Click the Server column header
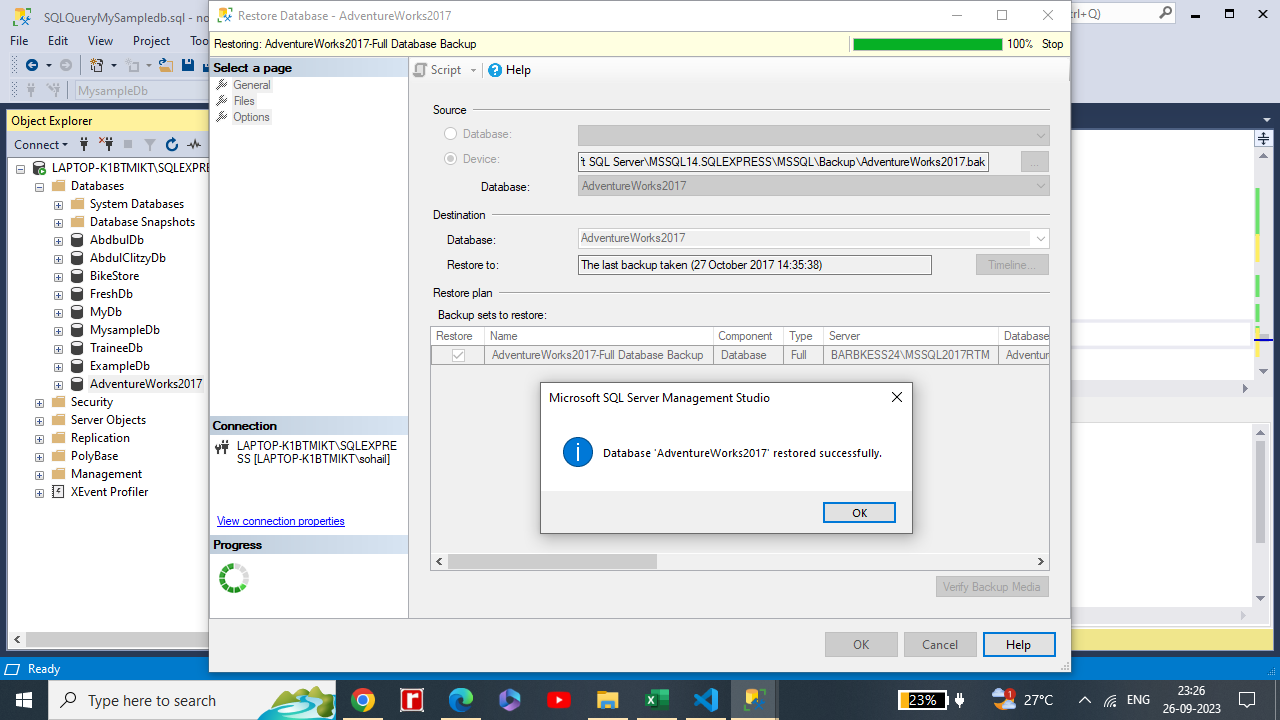 coord(911,336)
